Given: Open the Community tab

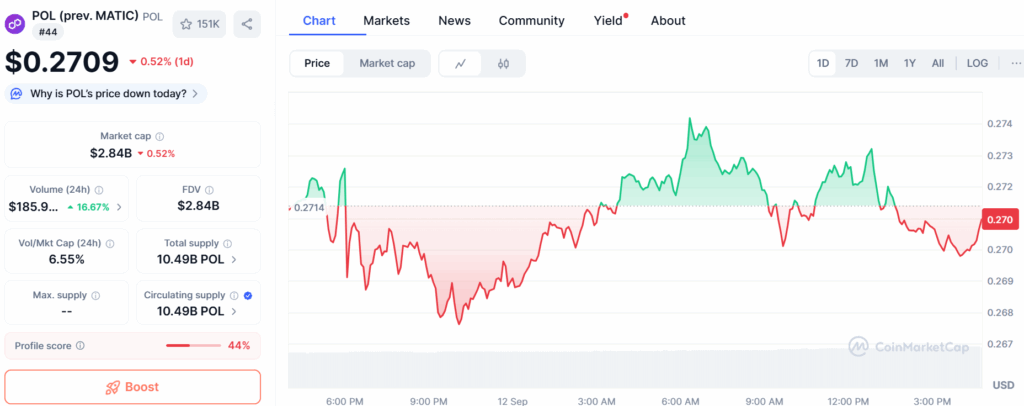Looking at the screenshot, I should [532, 21].
